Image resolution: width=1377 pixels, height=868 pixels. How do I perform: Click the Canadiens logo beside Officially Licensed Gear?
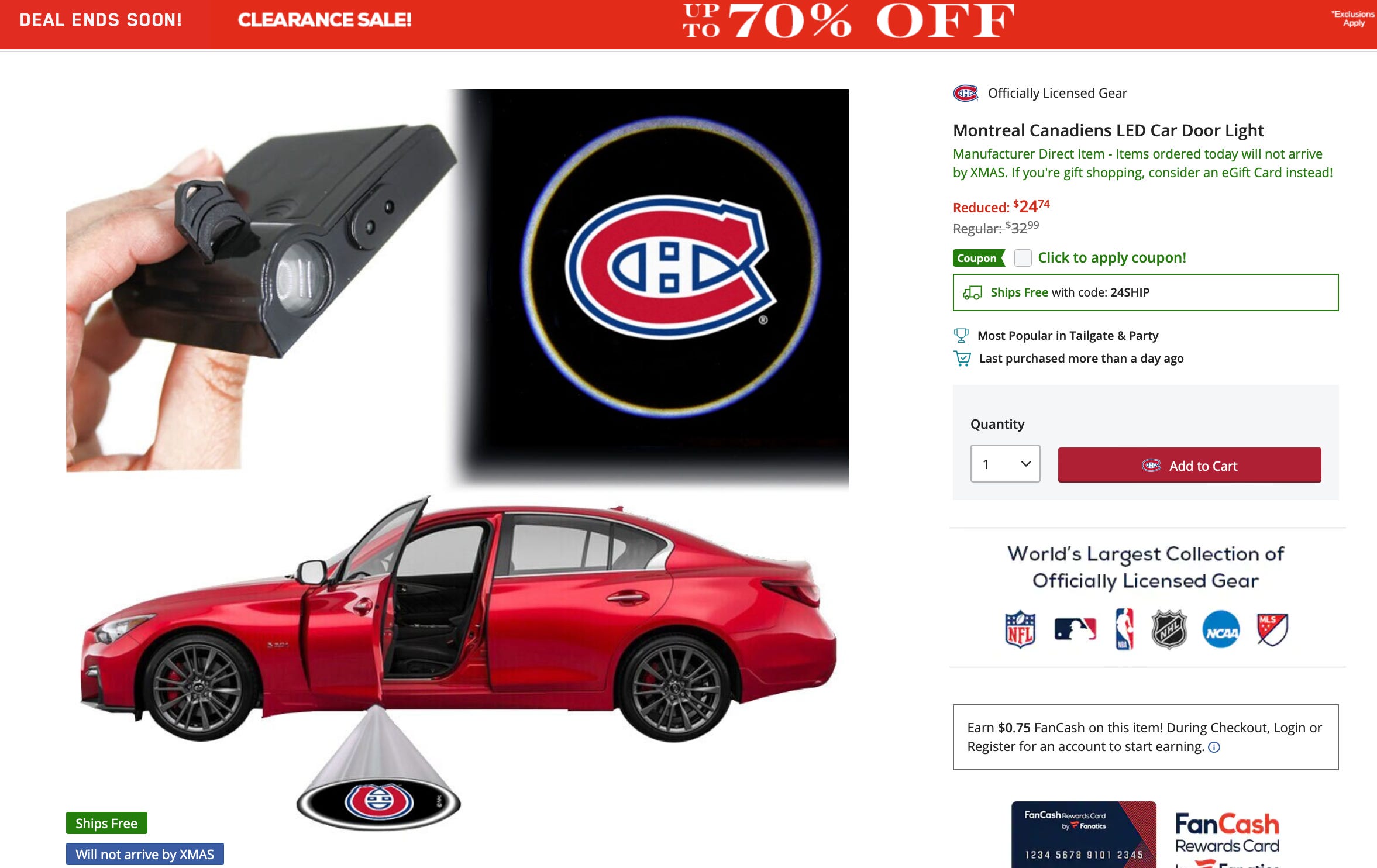click(965, 93)
